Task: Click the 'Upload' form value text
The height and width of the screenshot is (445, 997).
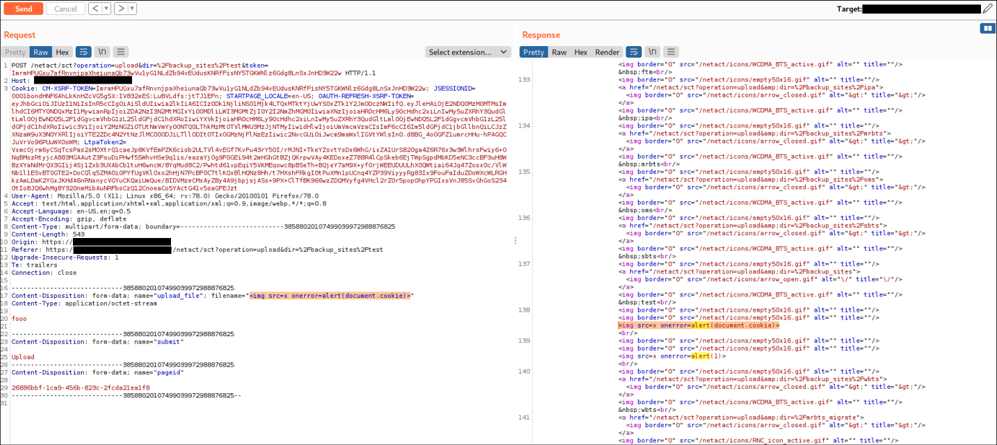Action: point(22,357)
